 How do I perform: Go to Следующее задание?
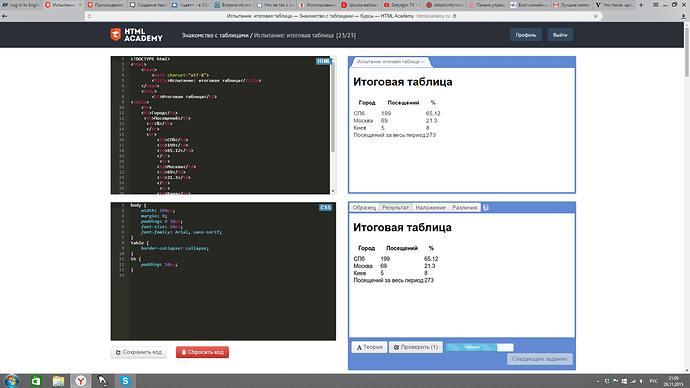(x=540, y=359)
